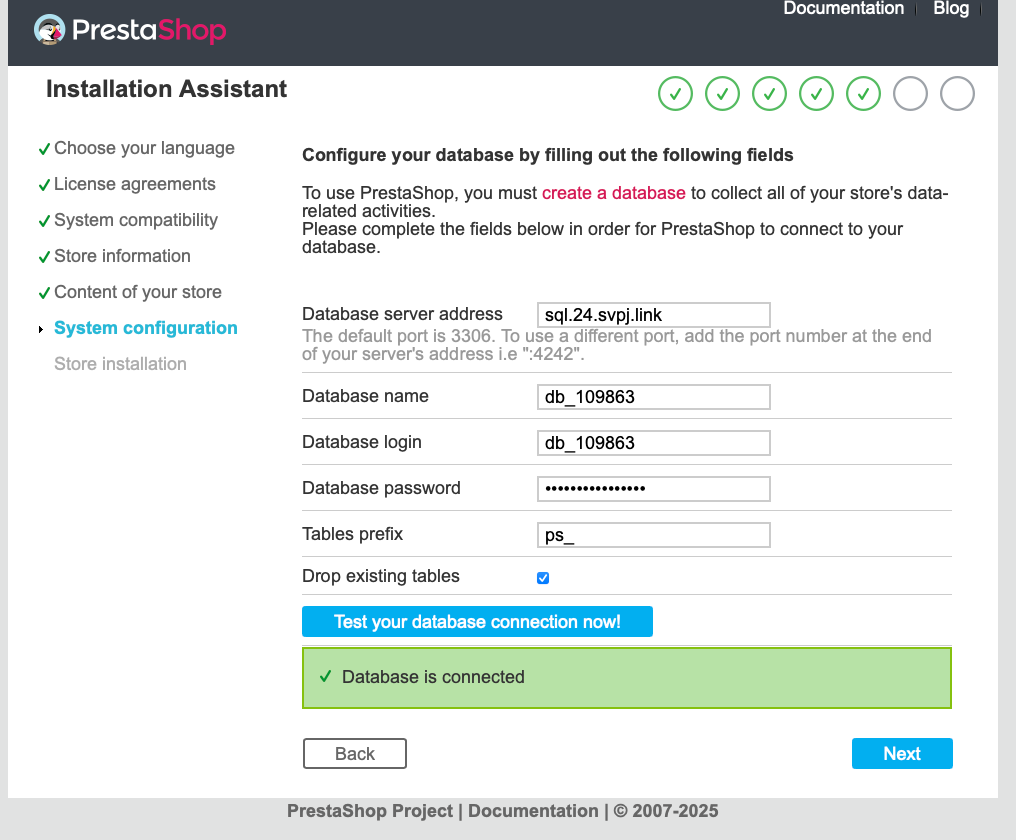The width and height of the screenshot is (1016, 840).
Task: Click the third completed step circle
Action: (x=769, y=94)
